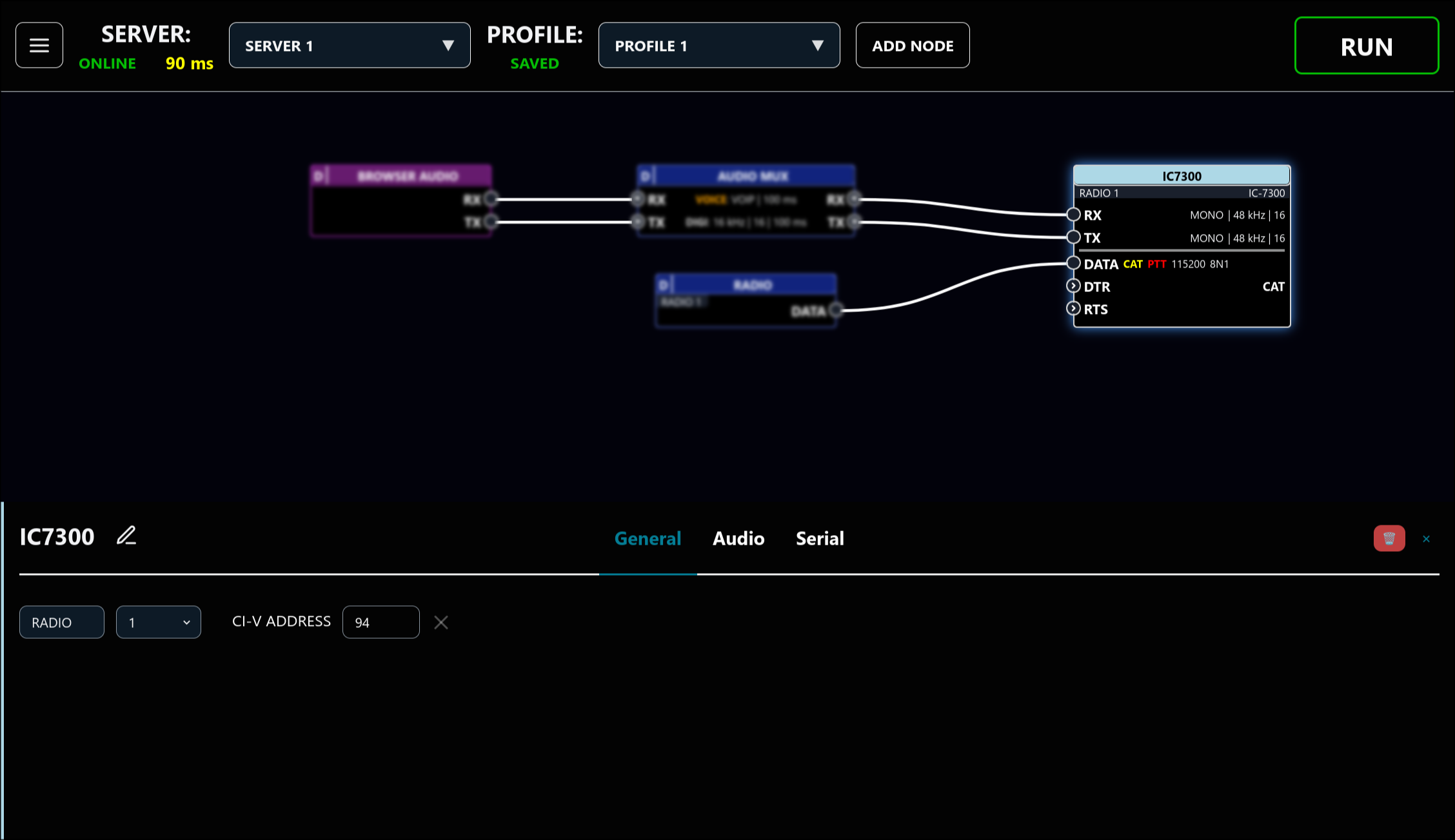This screenshot has width=1455, height=840.
Task: Click the DATA port on the Radio node
Action: [836, 311]
